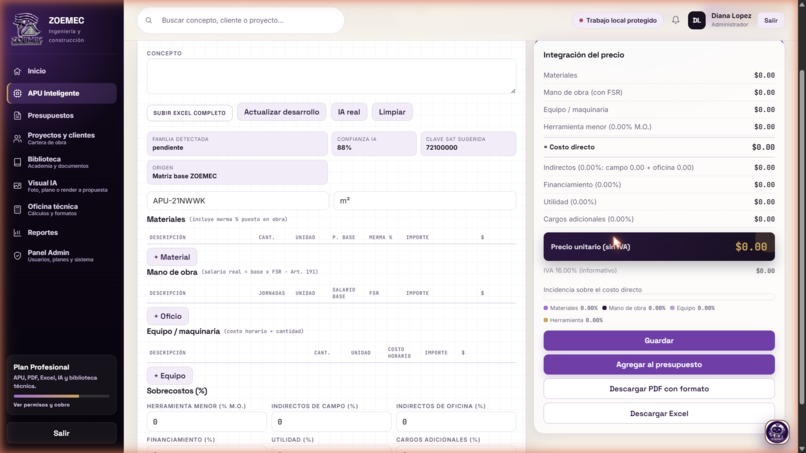The width and height of the screenshot is (806, 453).
Task: Click the page vertical scrollbar
Action: pyautogui.click(x=800, y=237)
